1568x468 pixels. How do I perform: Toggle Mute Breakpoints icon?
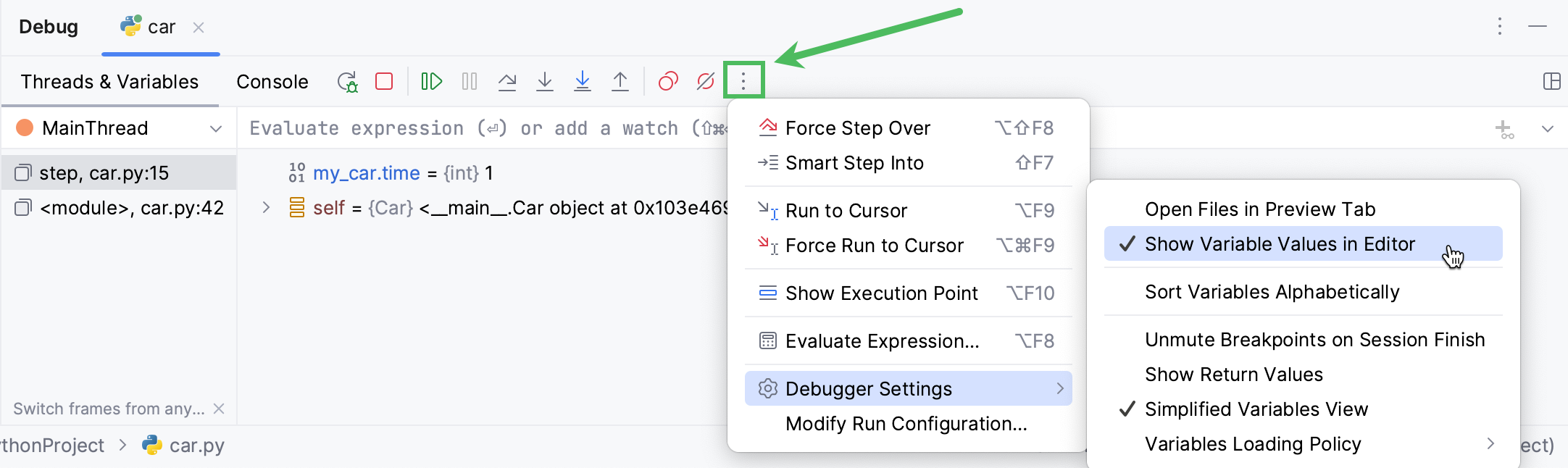(705, 81)
